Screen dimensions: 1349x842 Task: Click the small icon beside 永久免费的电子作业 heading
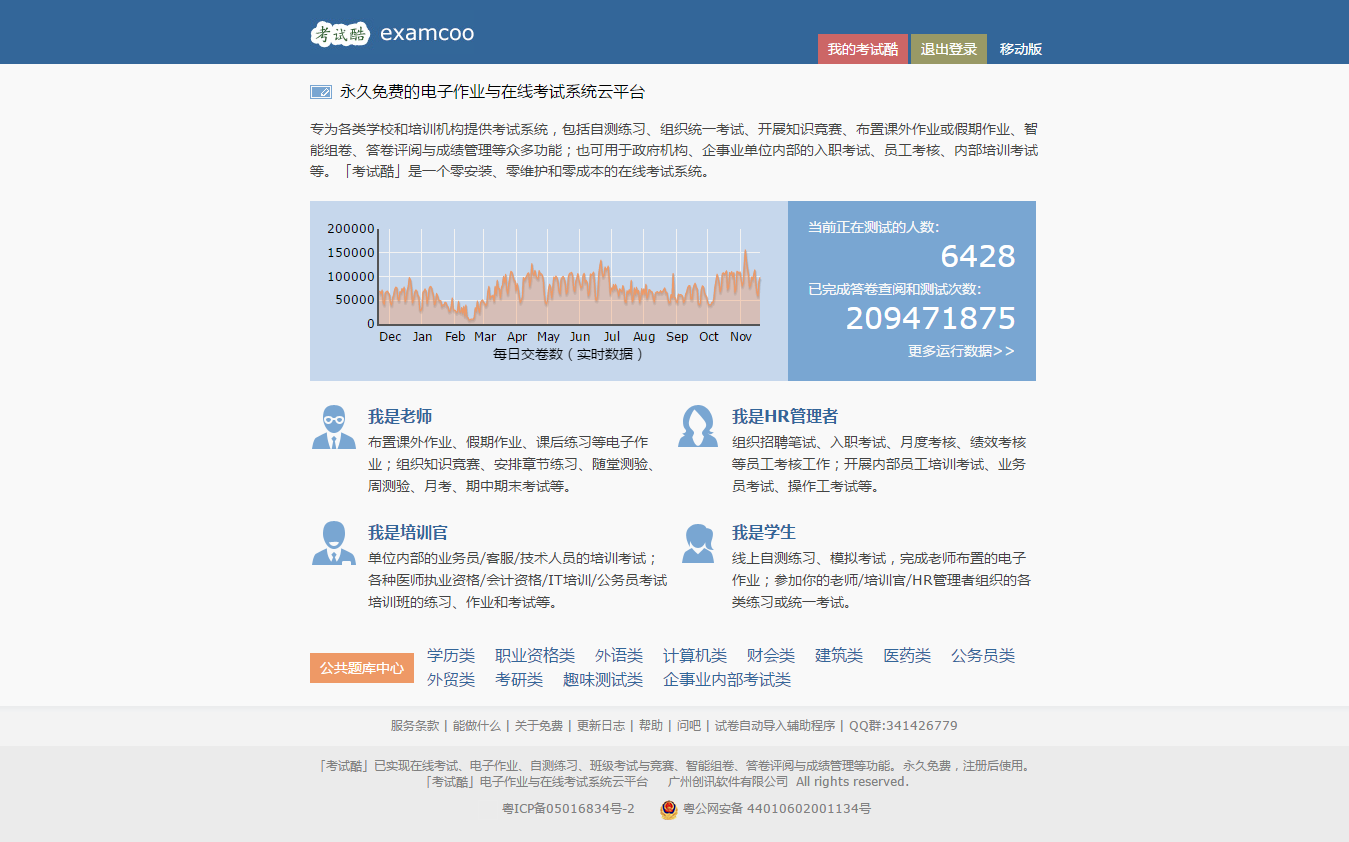[321, 92]
